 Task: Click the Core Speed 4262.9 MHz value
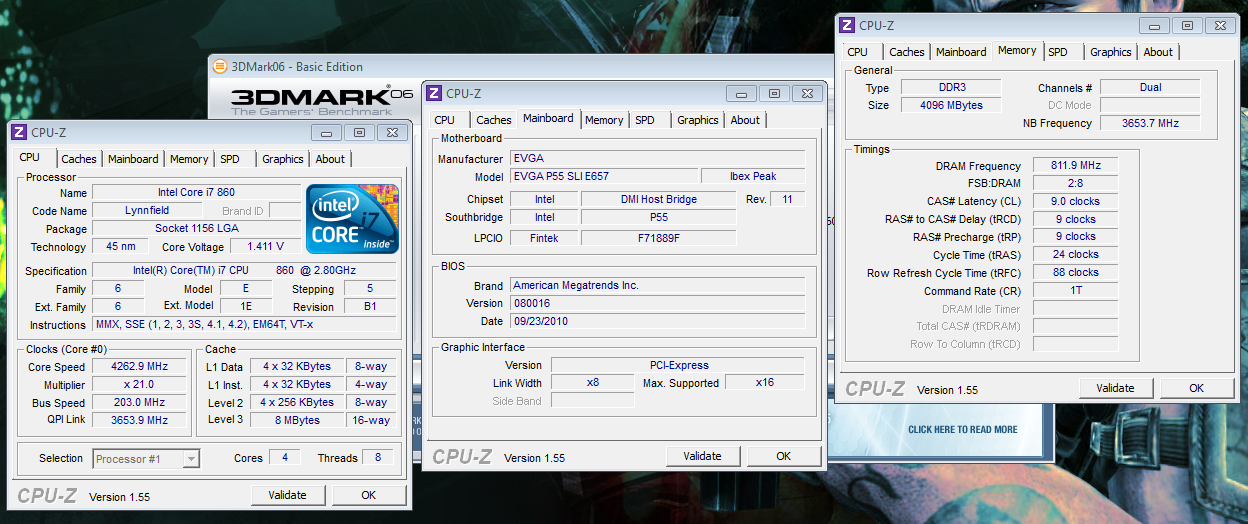pos(139,366)
